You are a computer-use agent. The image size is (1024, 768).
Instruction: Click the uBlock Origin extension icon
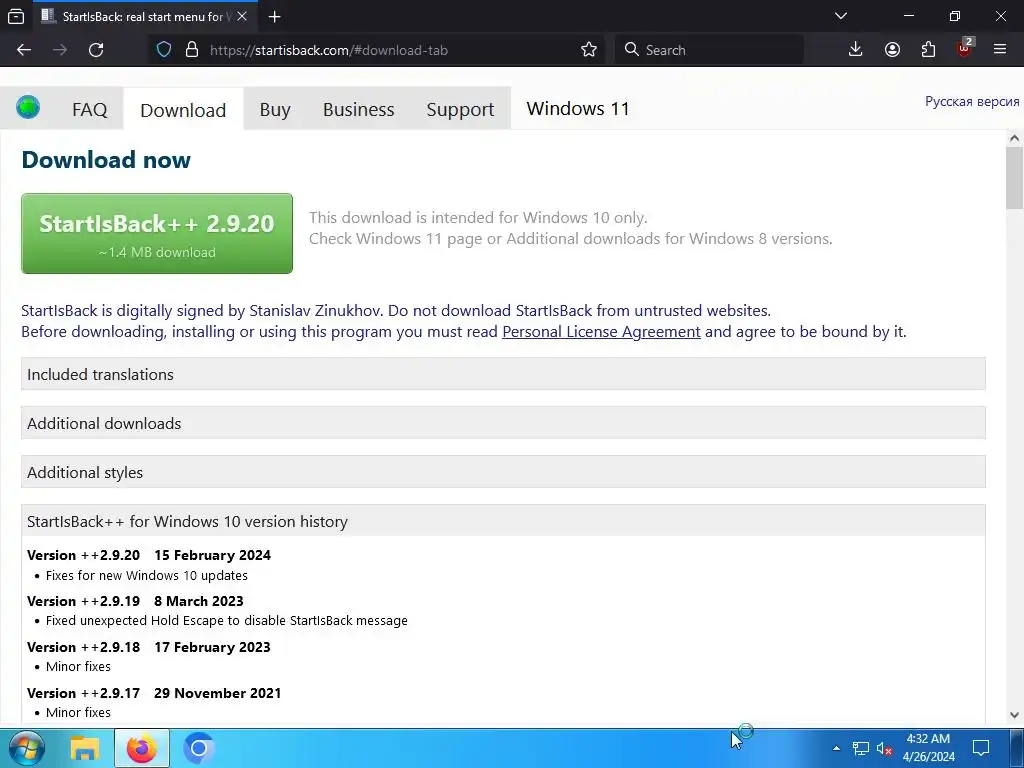(965, 48)
